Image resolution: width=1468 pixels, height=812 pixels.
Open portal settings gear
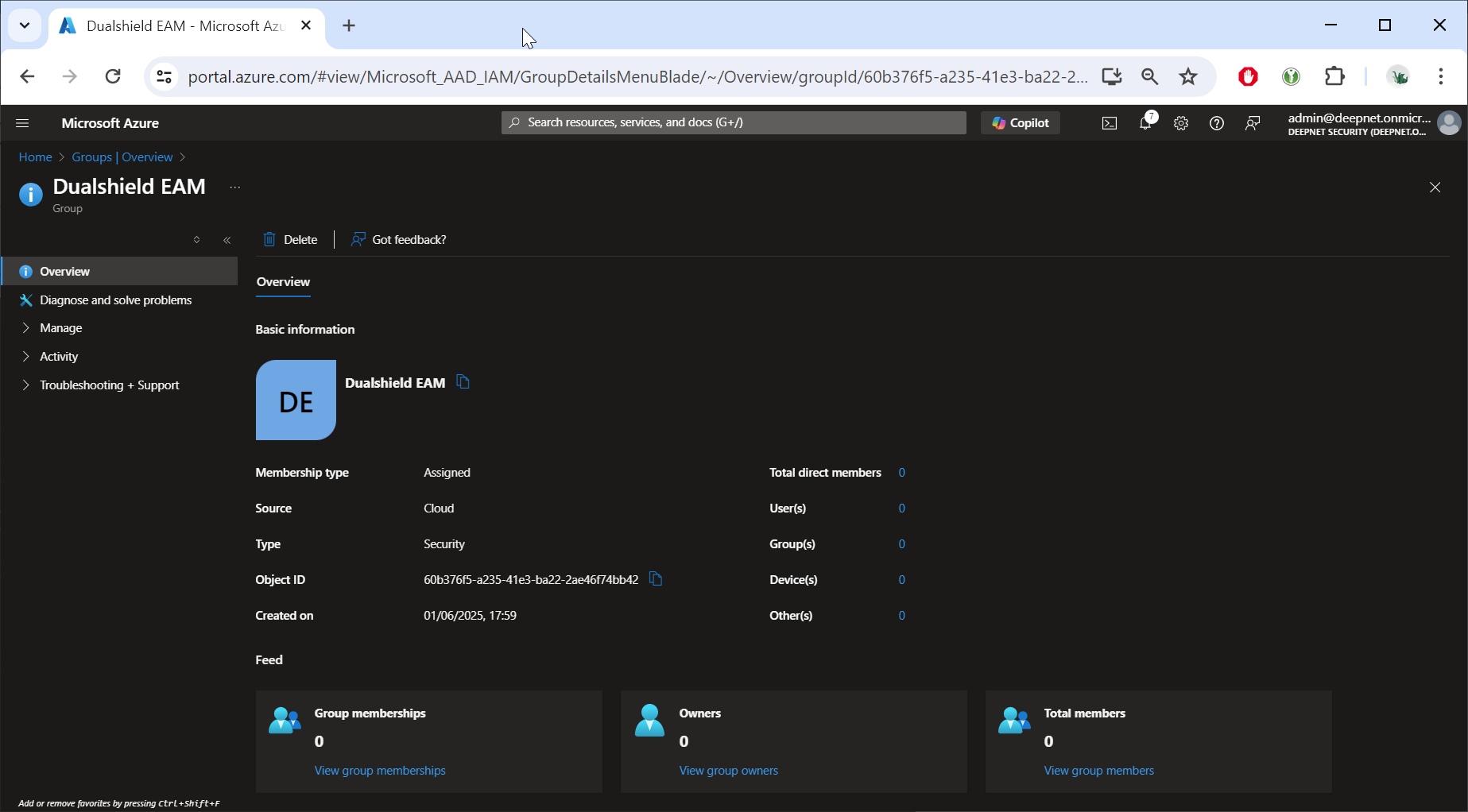(1181, 123)
